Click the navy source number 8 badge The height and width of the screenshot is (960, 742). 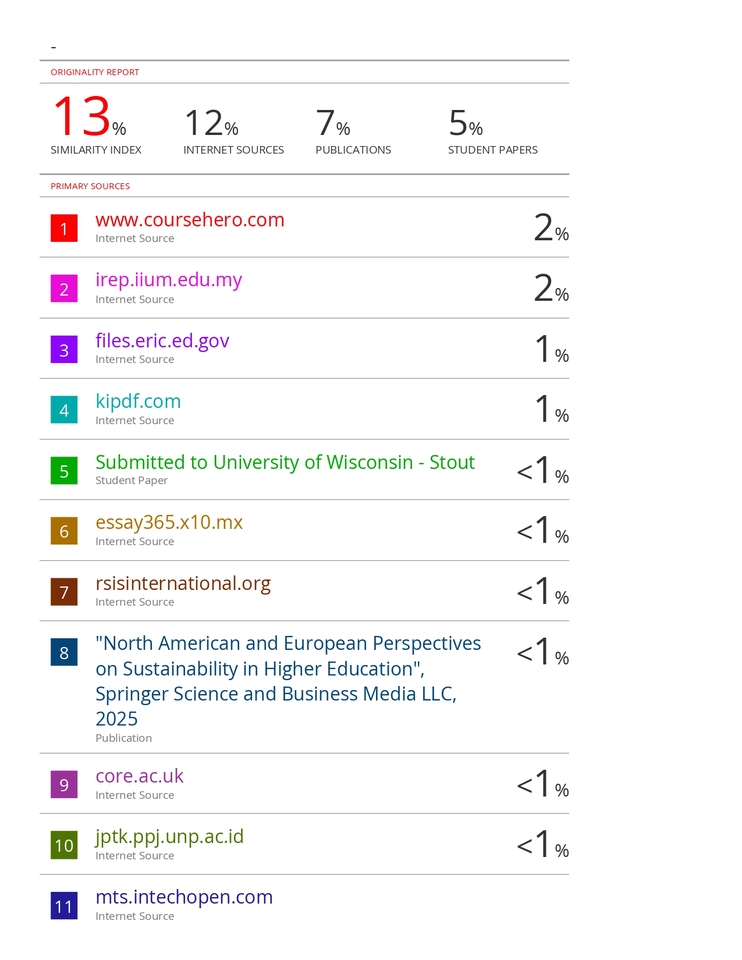point(64,653)
